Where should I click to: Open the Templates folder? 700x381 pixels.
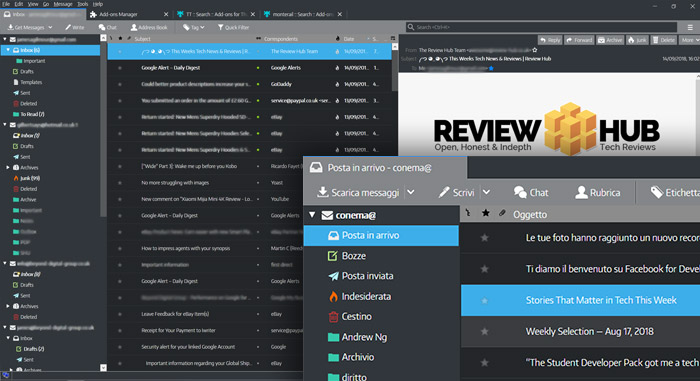tap(27, 82)
